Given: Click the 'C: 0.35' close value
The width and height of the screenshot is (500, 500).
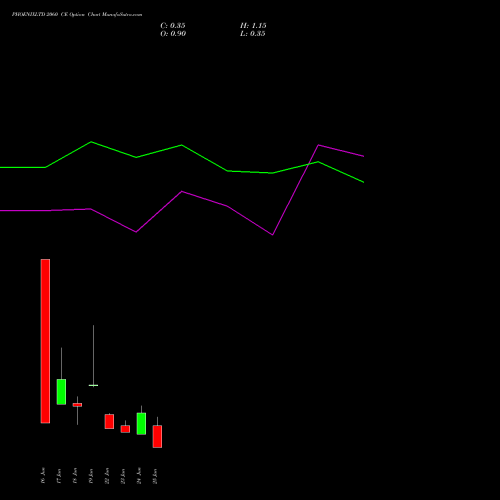Looking at the screenshot, I should [x=173, y=26].
